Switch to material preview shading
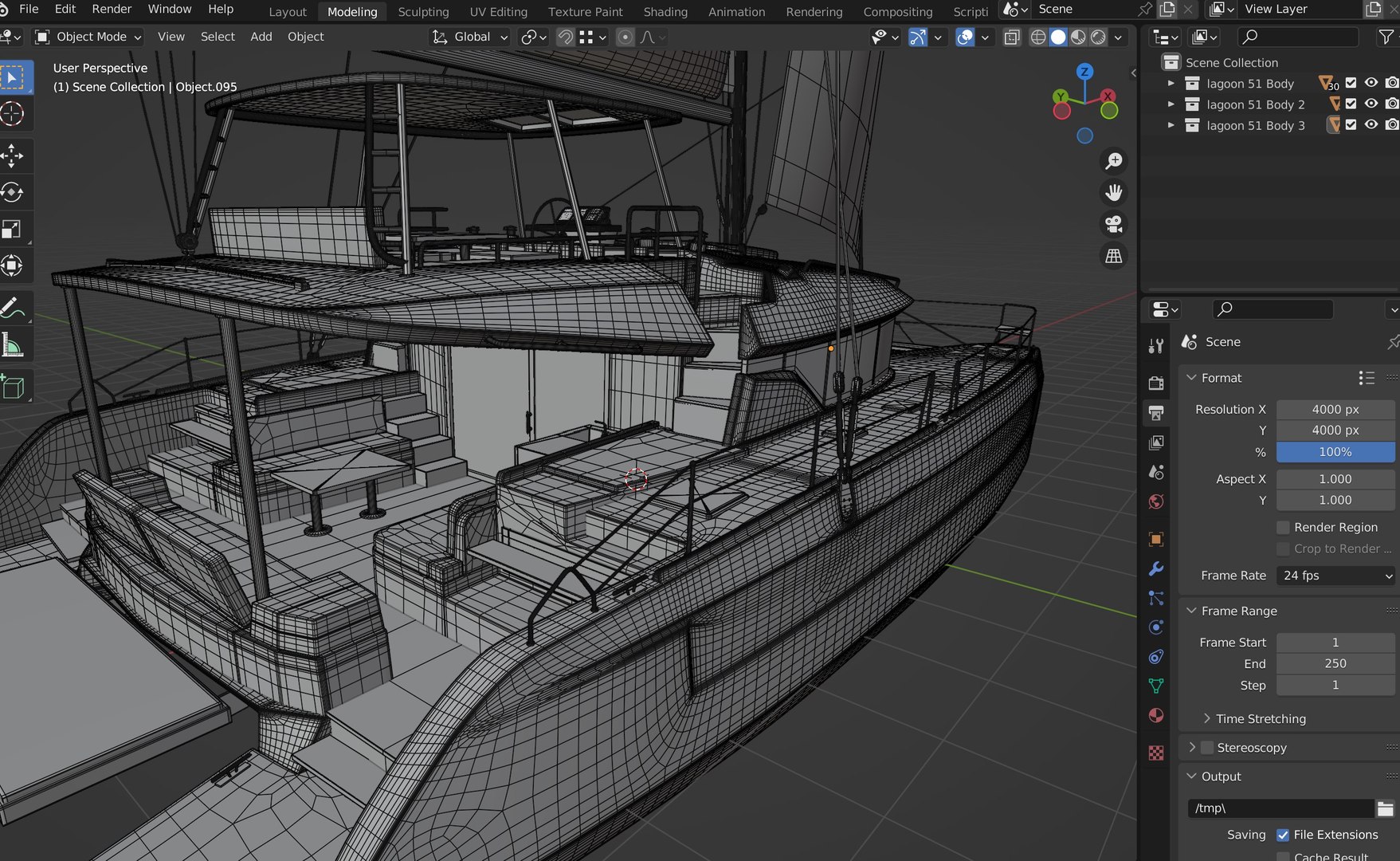This screenshot has height=861, width=1400. (x=1078, y=37)
